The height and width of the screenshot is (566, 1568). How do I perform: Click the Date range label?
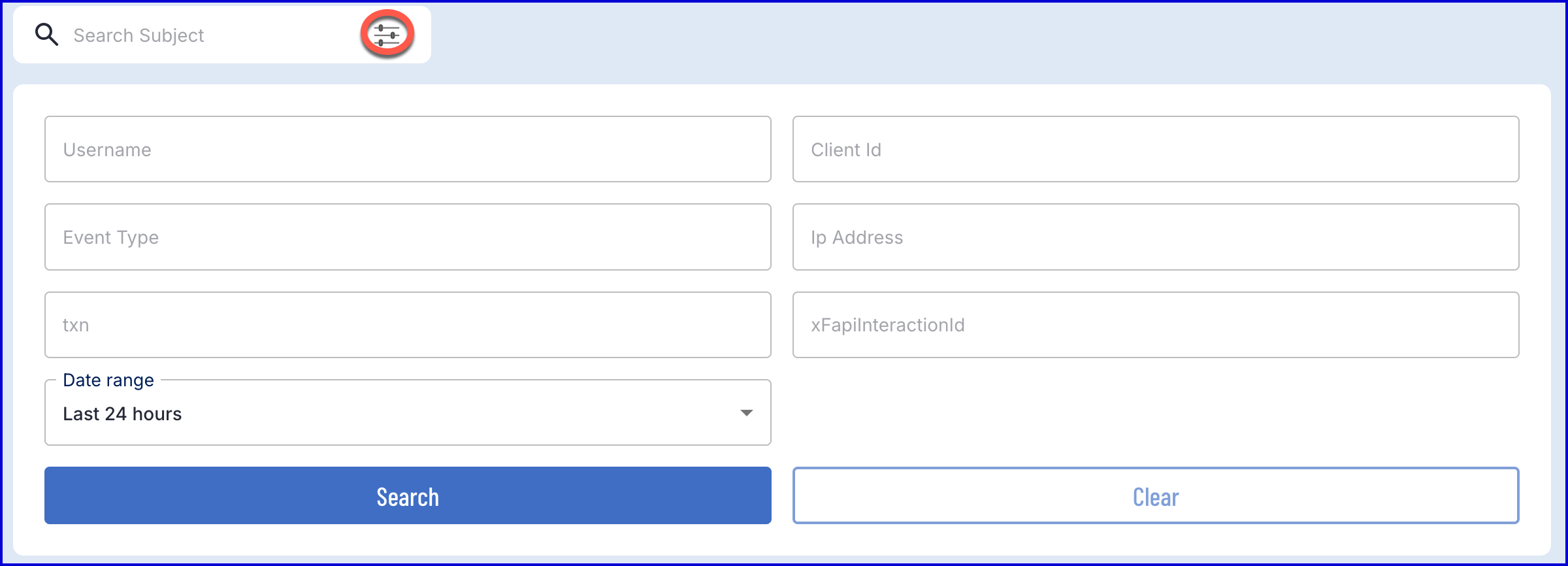click(x=108, y=380)
